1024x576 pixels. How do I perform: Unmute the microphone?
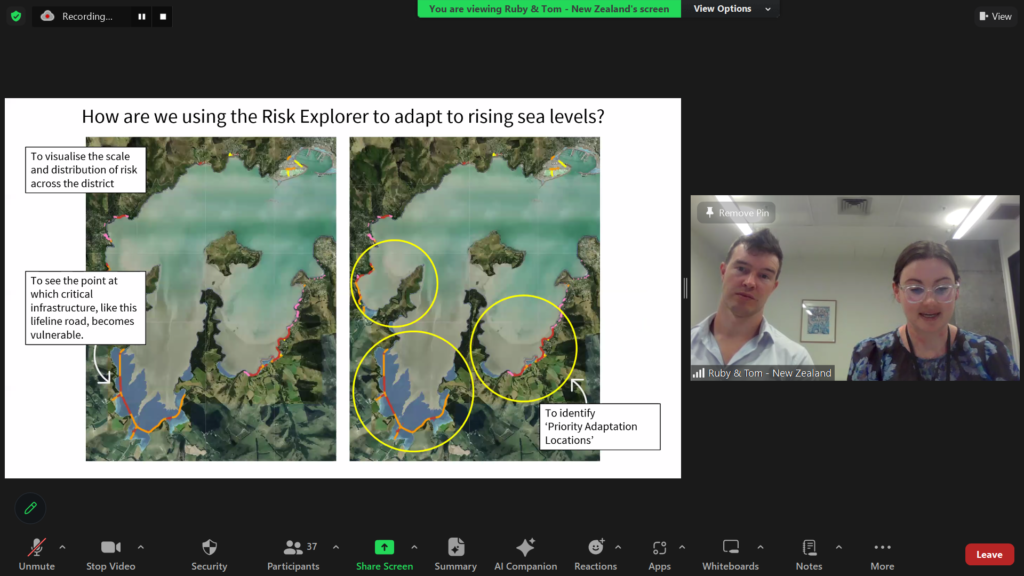tap(37, 548)
